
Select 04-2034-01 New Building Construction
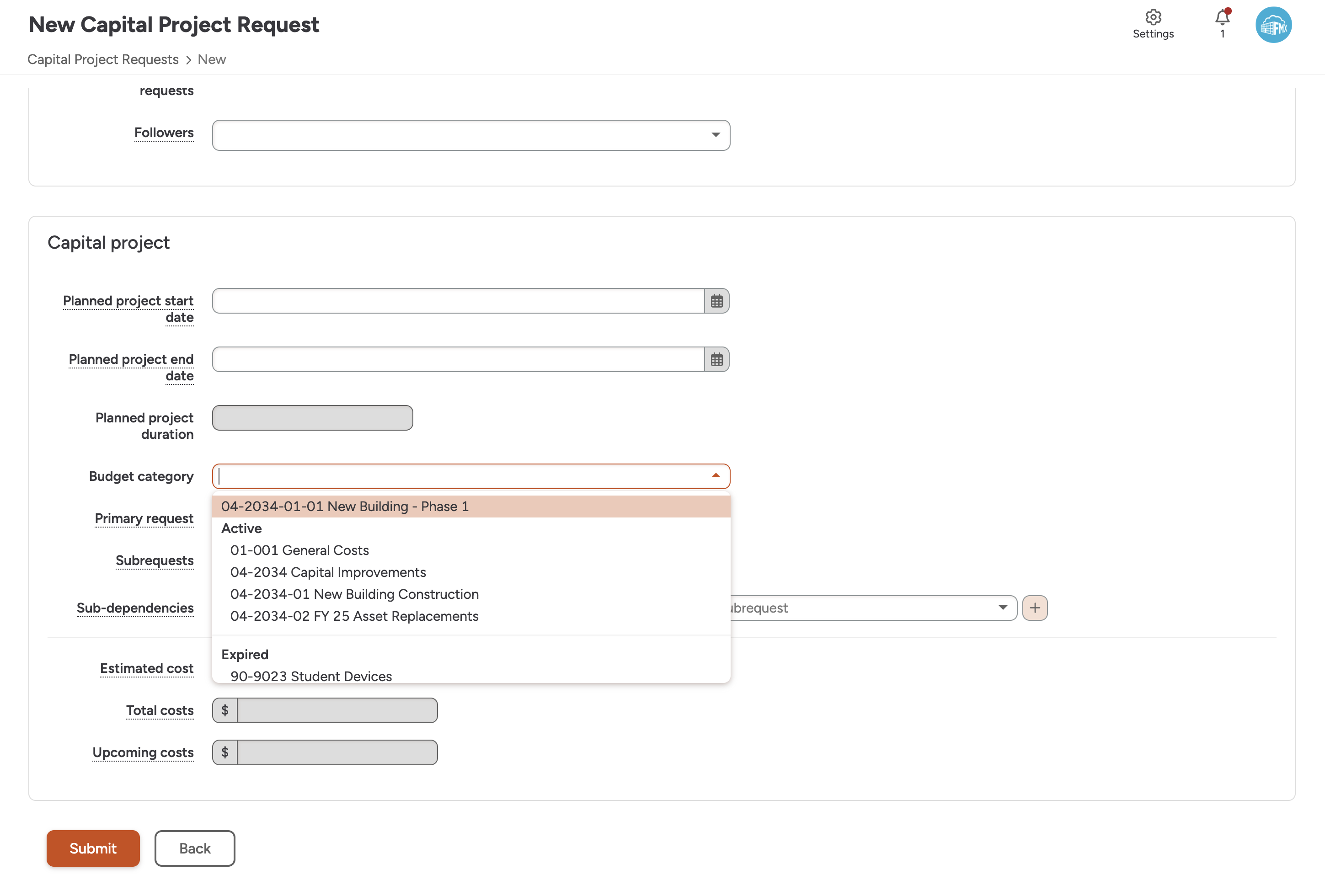click(354, 594)
